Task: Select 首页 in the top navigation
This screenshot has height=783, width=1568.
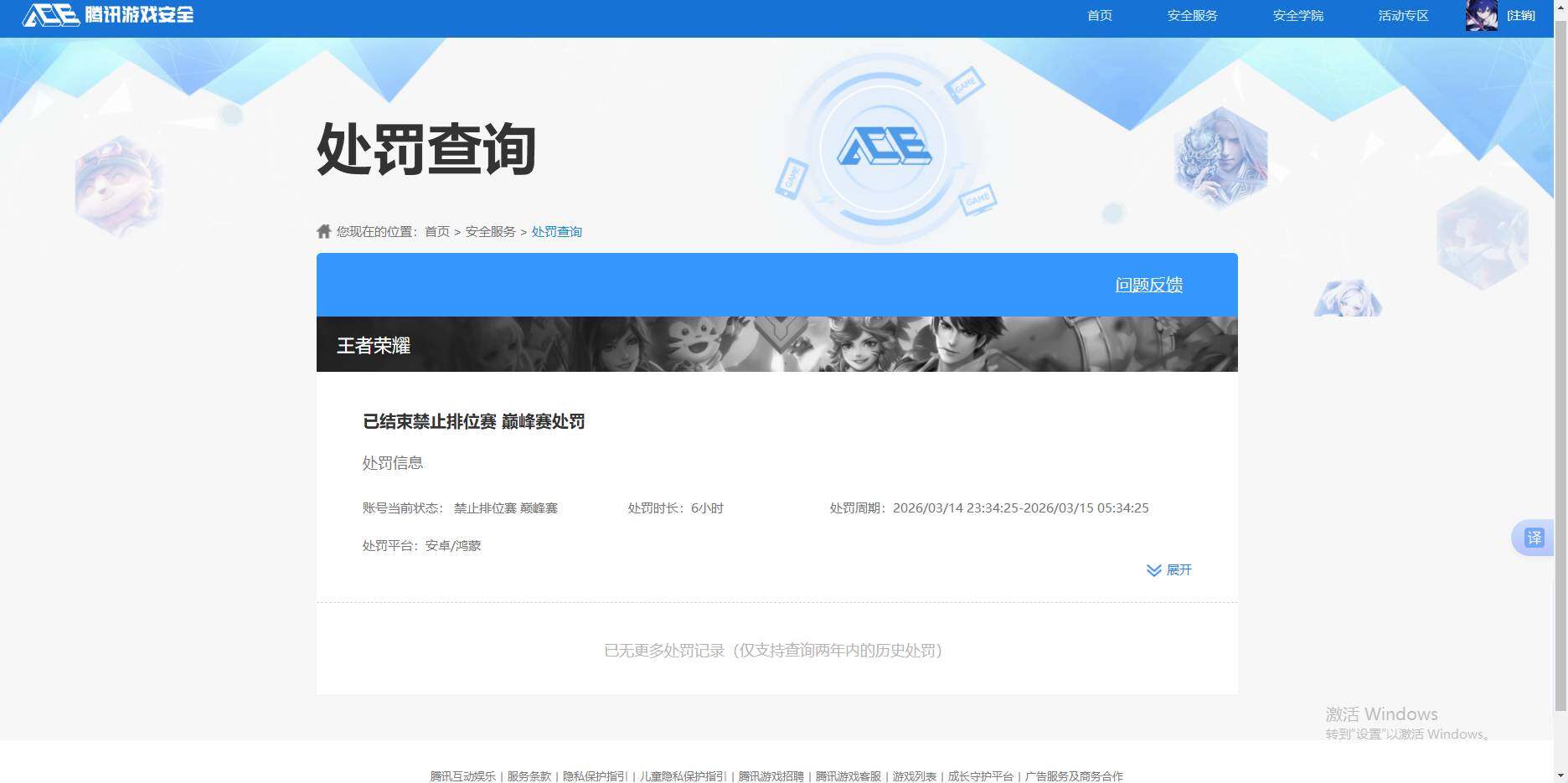Action: click(x=1099, y=15)
